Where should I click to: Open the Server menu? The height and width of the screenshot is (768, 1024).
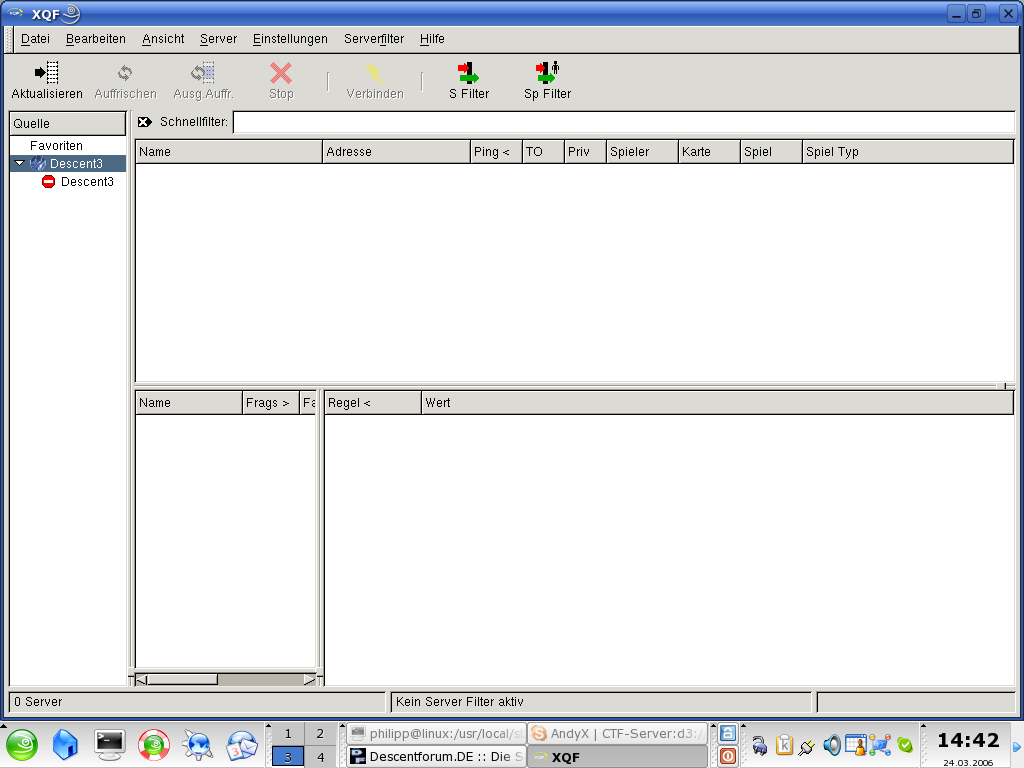coord(218,39)
